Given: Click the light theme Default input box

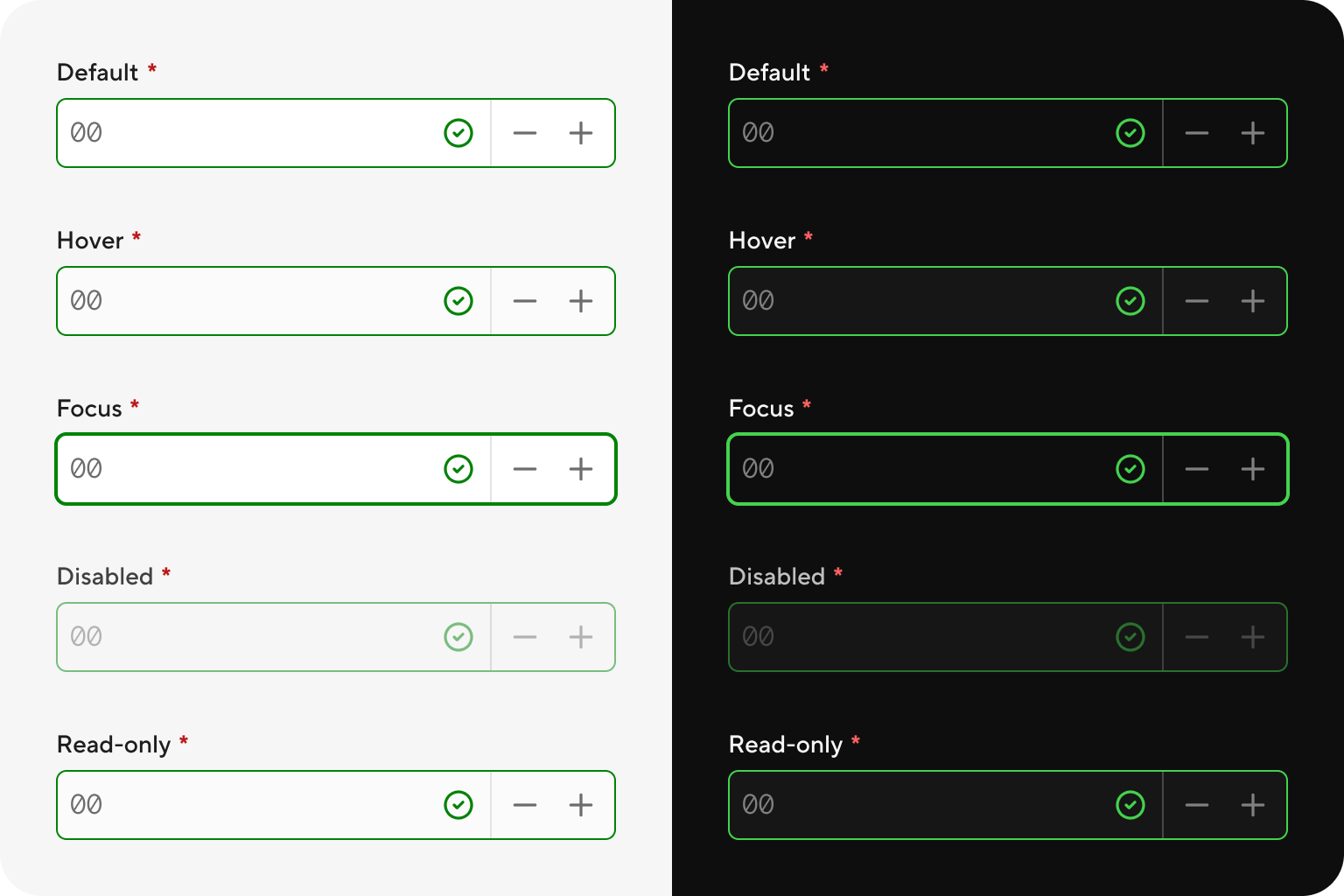Looking at the screenshot, I should [274, 133].
